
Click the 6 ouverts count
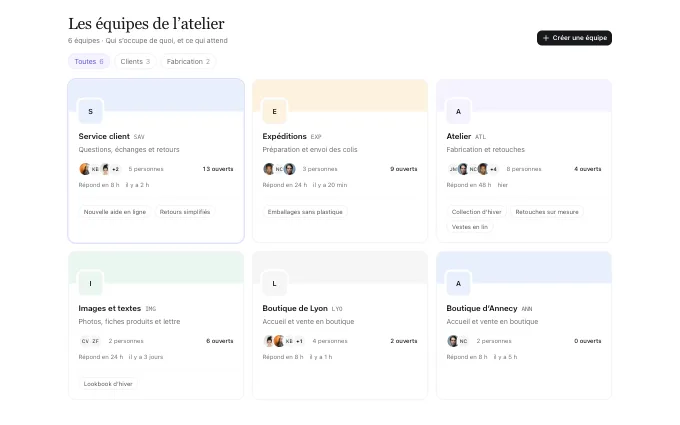(x=220, y=341)
